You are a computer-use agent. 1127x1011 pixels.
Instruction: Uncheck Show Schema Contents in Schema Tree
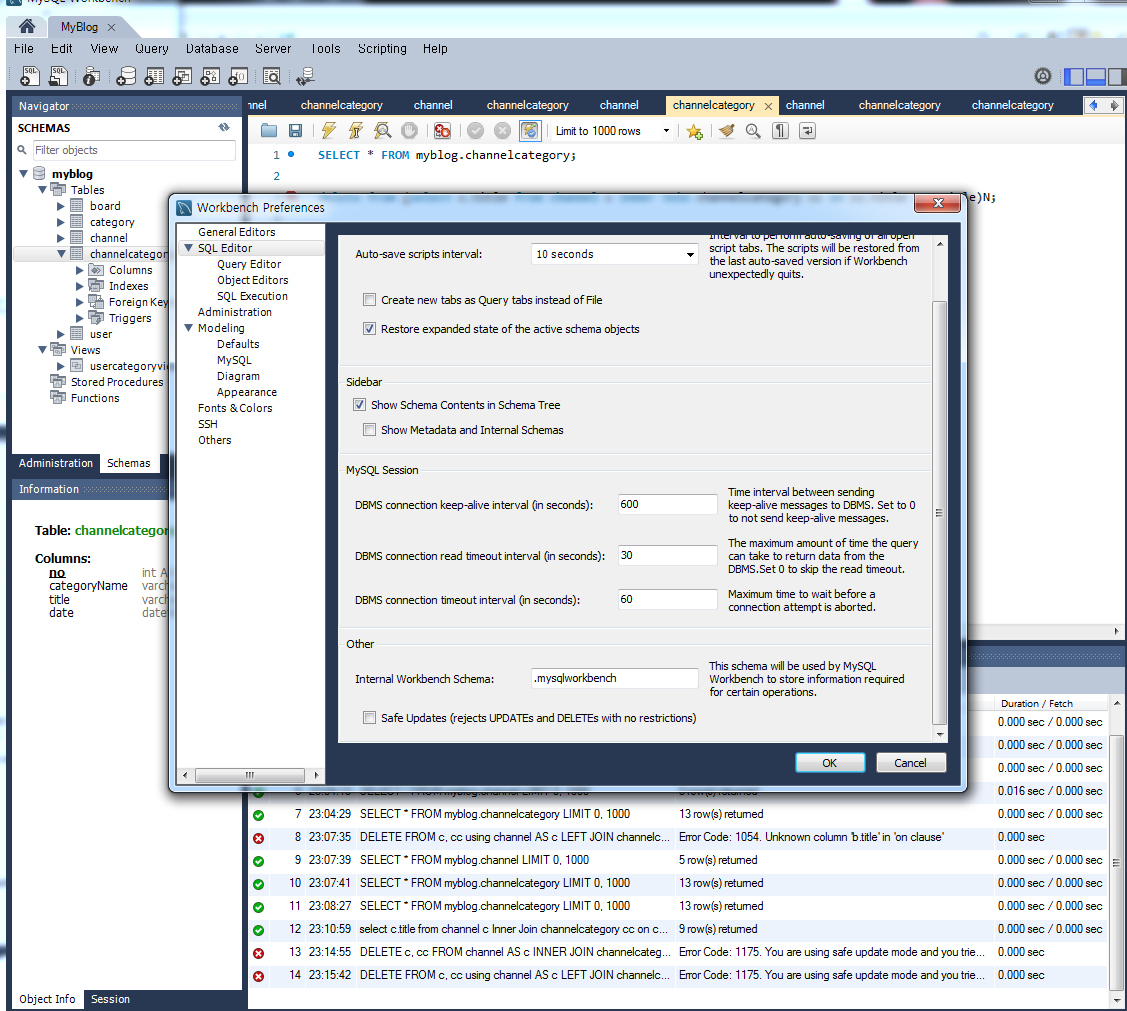click(x=359, y=405)
